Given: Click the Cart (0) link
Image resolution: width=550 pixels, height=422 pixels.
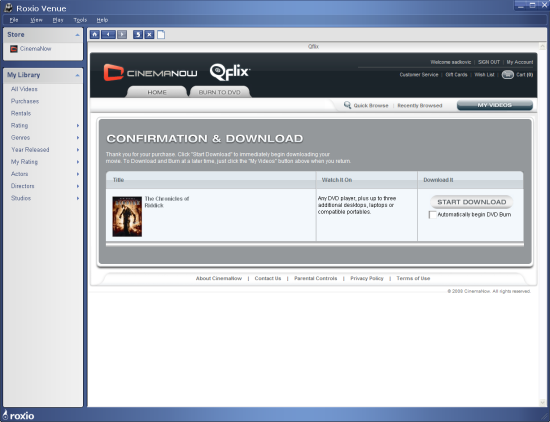Looking at the screenshot, I should point(524,75).
